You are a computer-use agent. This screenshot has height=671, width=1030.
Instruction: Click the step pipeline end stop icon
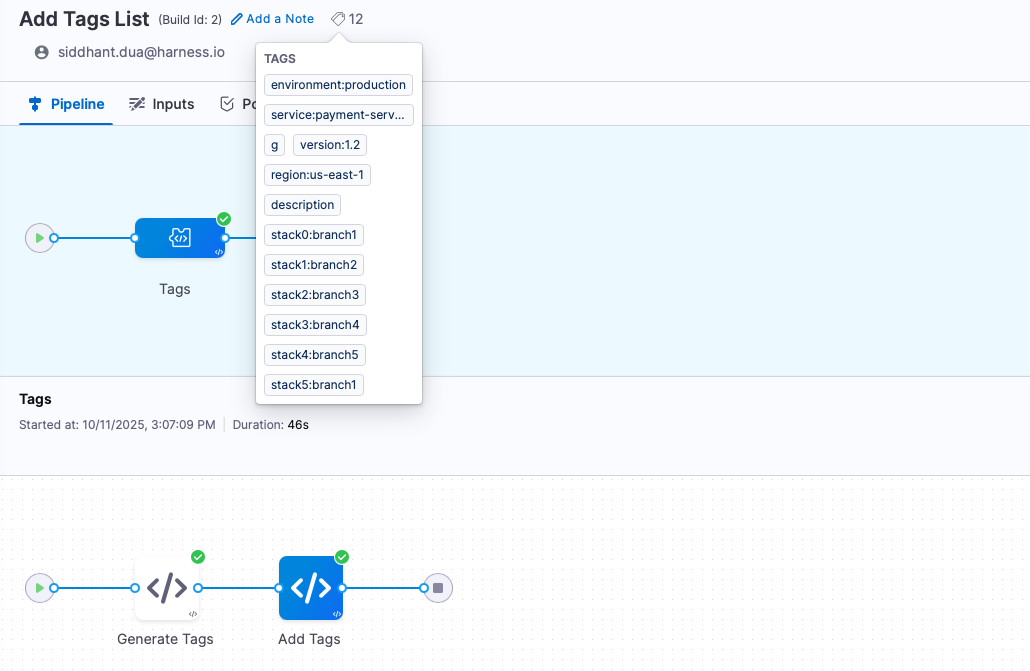[438, 588]
